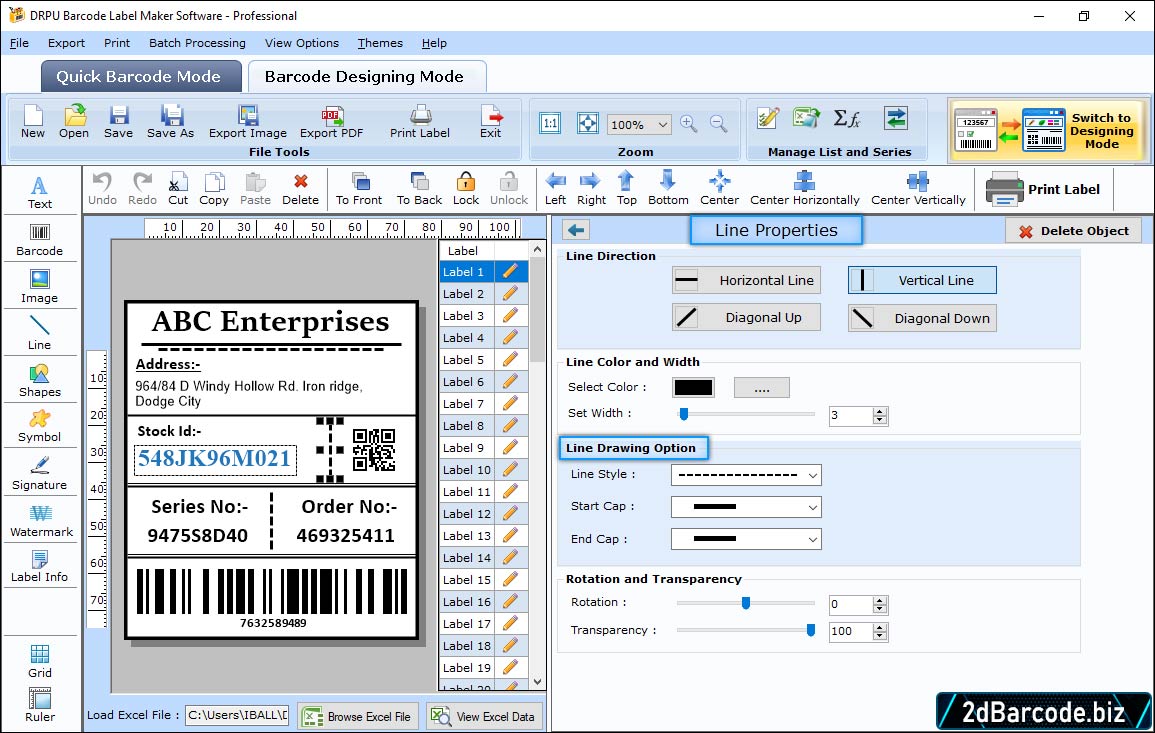1155x733 pixels.
Task: Select the Text tool in sidebar
Action: (x=40, y=192)
